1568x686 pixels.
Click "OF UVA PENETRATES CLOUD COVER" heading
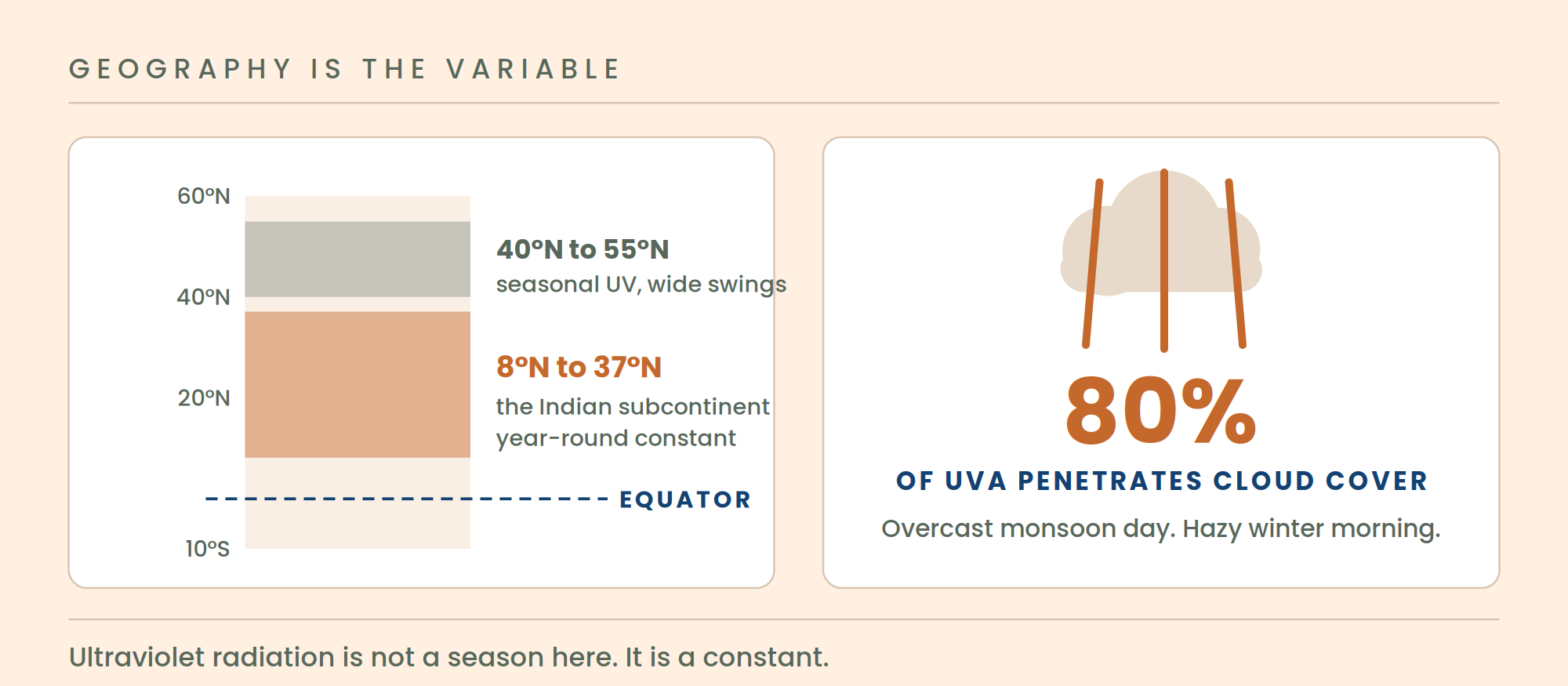[1162, 481]
